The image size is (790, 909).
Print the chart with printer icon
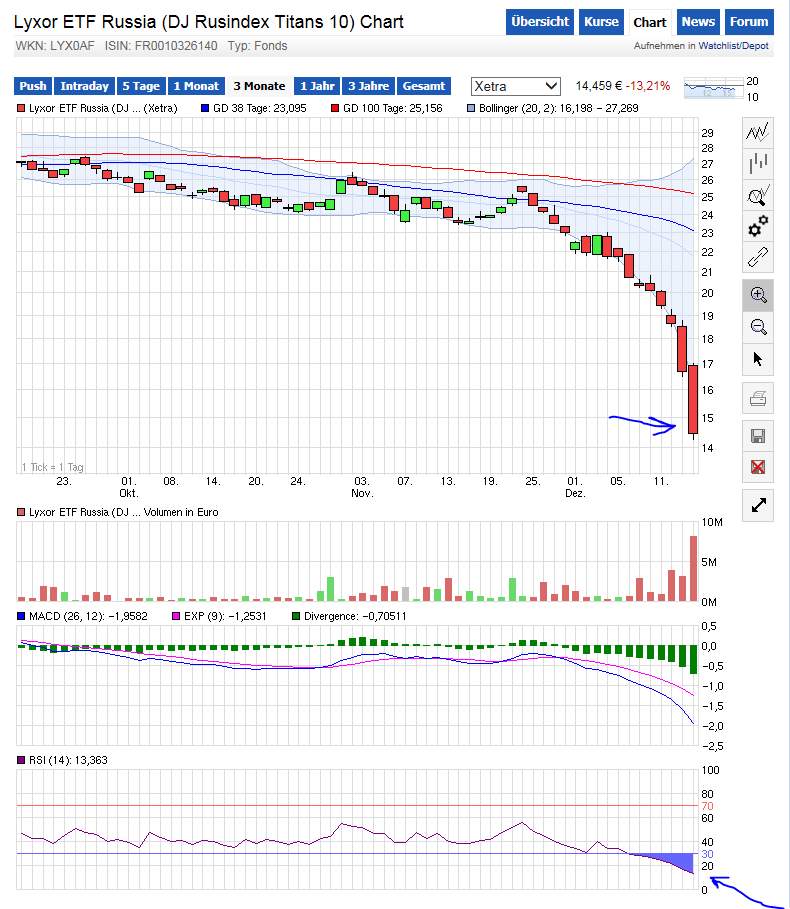point(758,398)
